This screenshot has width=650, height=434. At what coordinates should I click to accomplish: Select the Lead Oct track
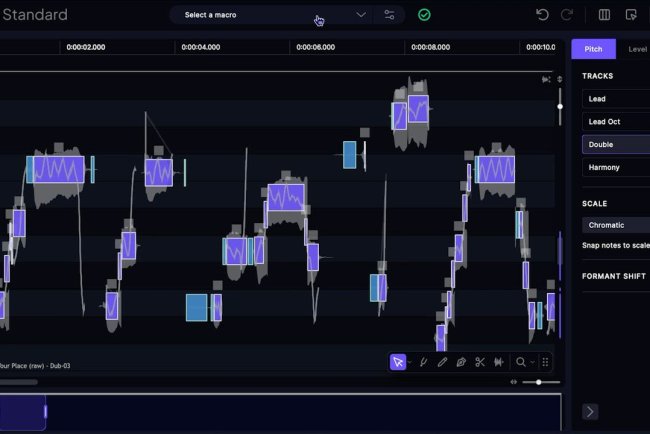[x=616, y=121]
